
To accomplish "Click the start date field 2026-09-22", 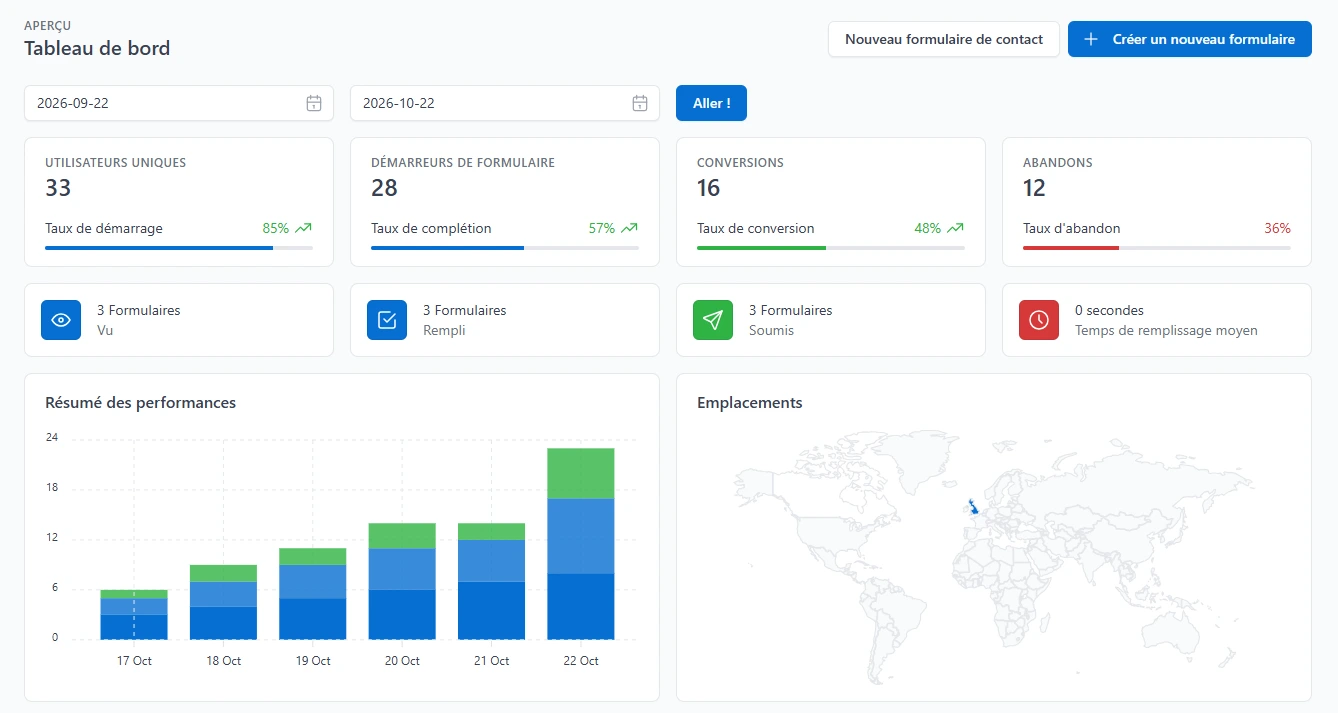I will [x=179, y=103].
